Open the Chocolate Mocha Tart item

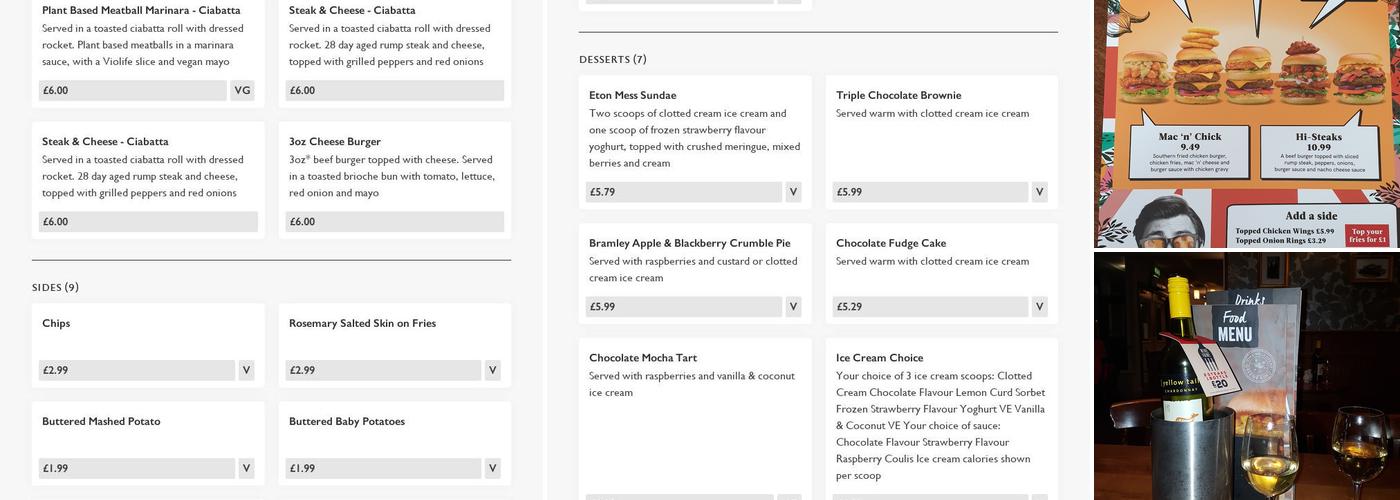click(642, 358)
